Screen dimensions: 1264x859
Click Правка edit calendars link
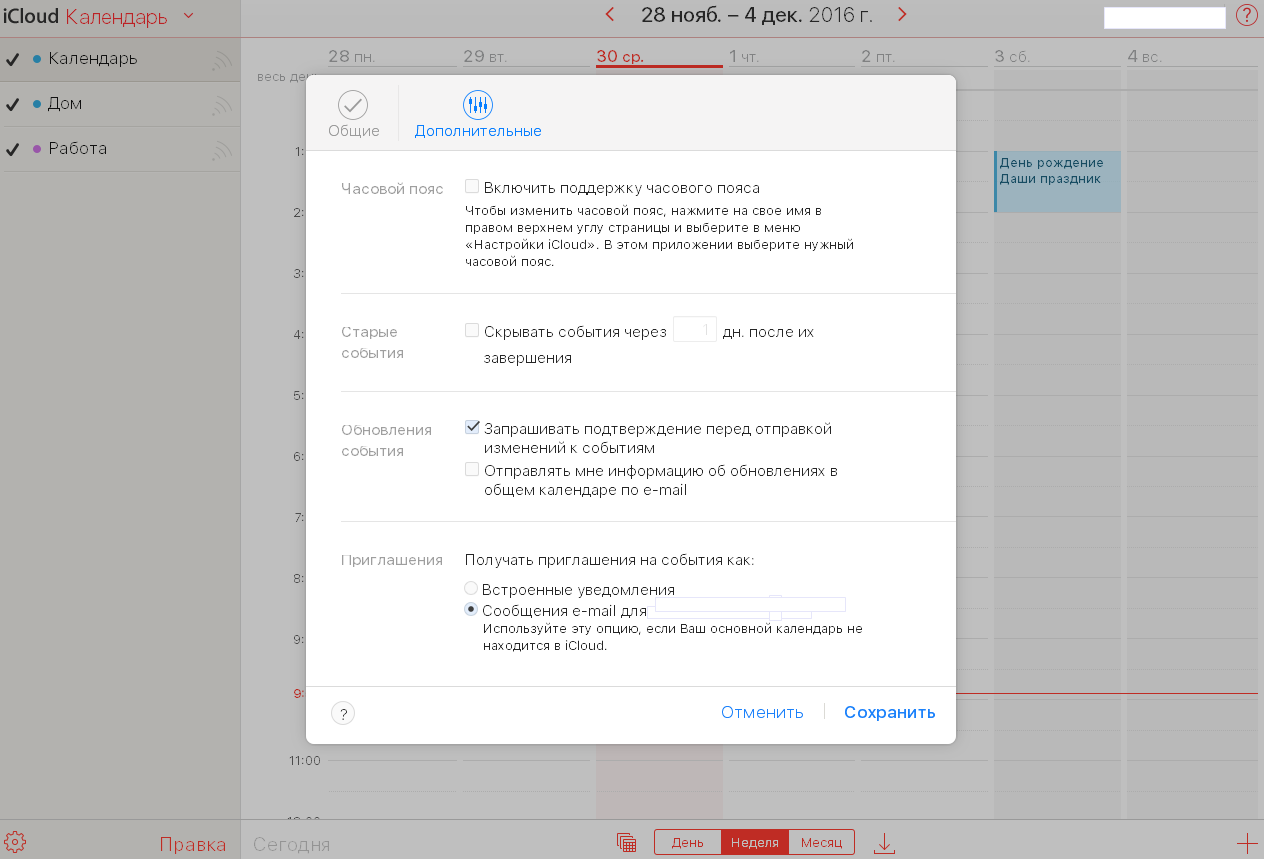(193, 844)
